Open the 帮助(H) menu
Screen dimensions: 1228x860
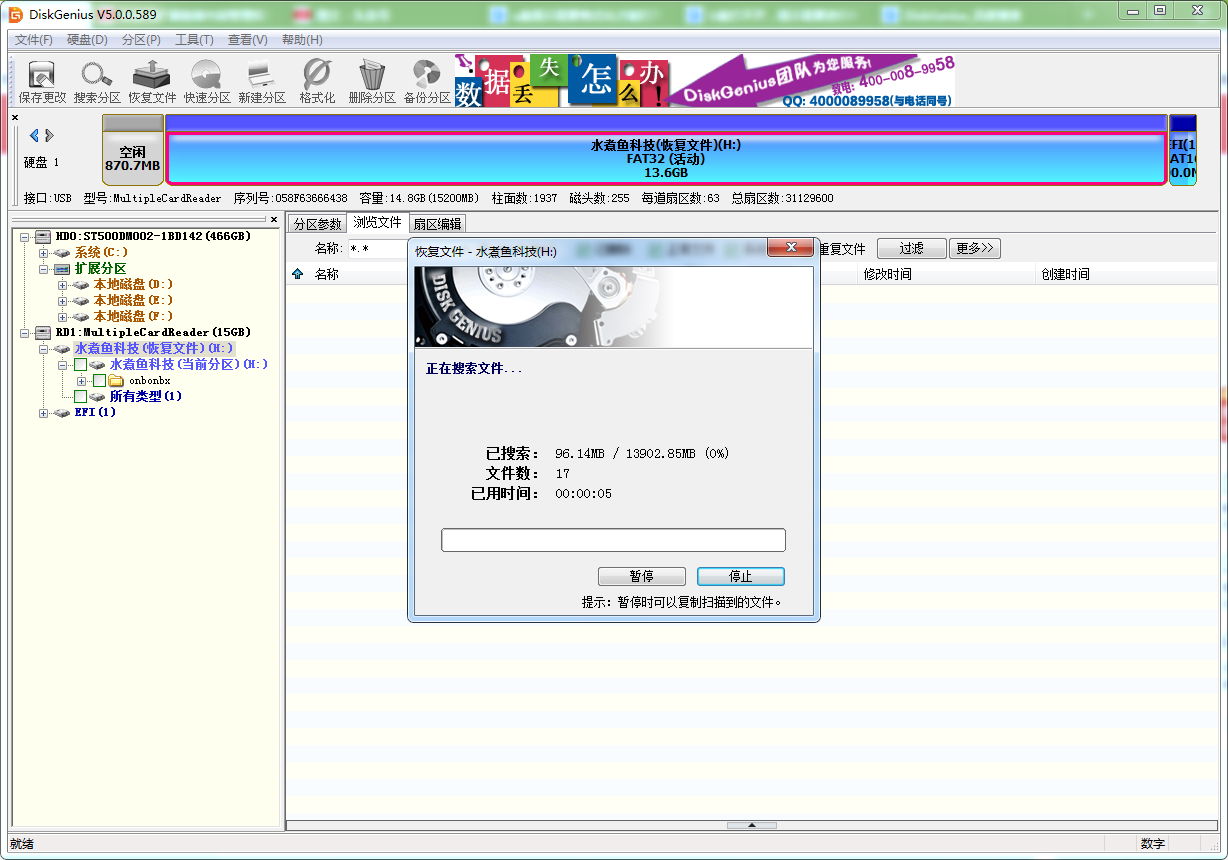[x=302, y=40]
